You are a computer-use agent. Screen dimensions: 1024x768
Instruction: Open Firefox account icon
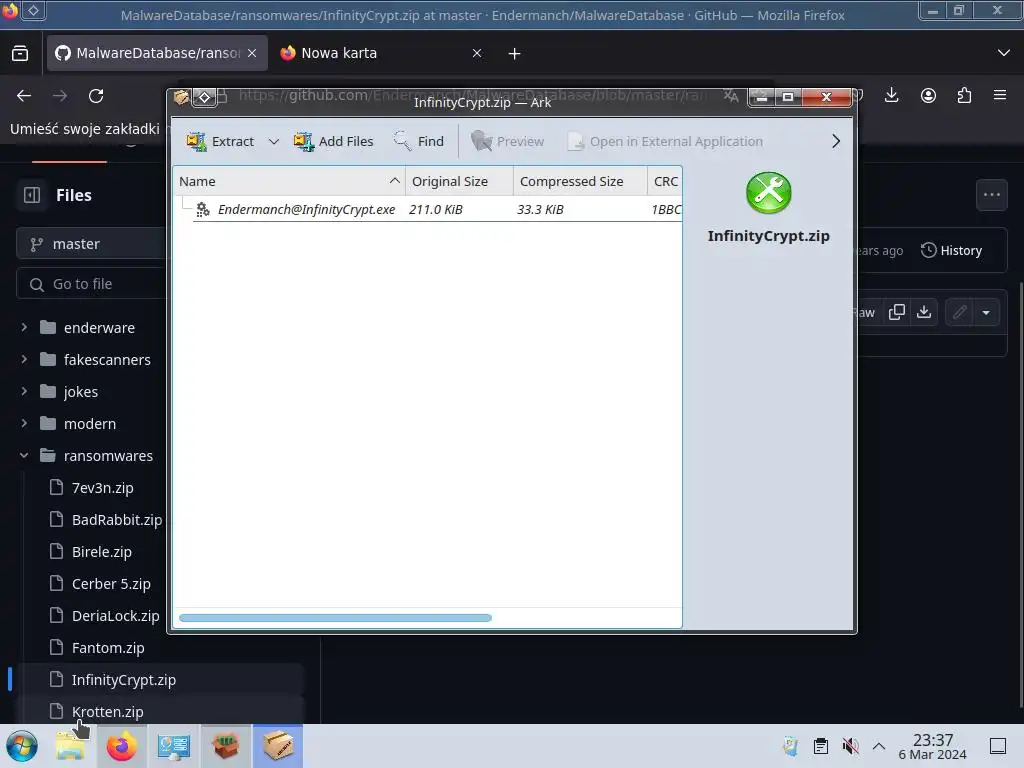[x=928, y=96]
